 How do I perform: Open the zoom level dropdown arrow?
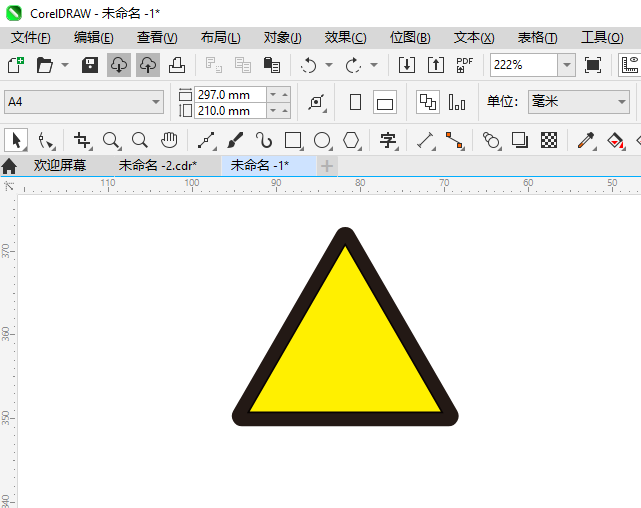[x=567, y=65]
